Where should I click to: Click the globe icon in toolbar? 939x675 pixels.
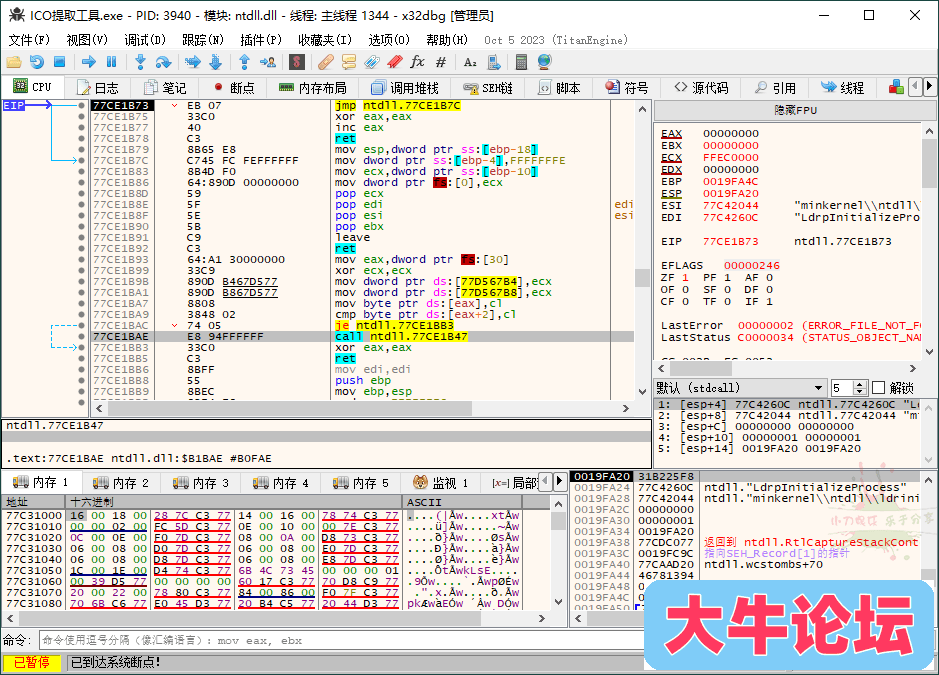point(544,62)
